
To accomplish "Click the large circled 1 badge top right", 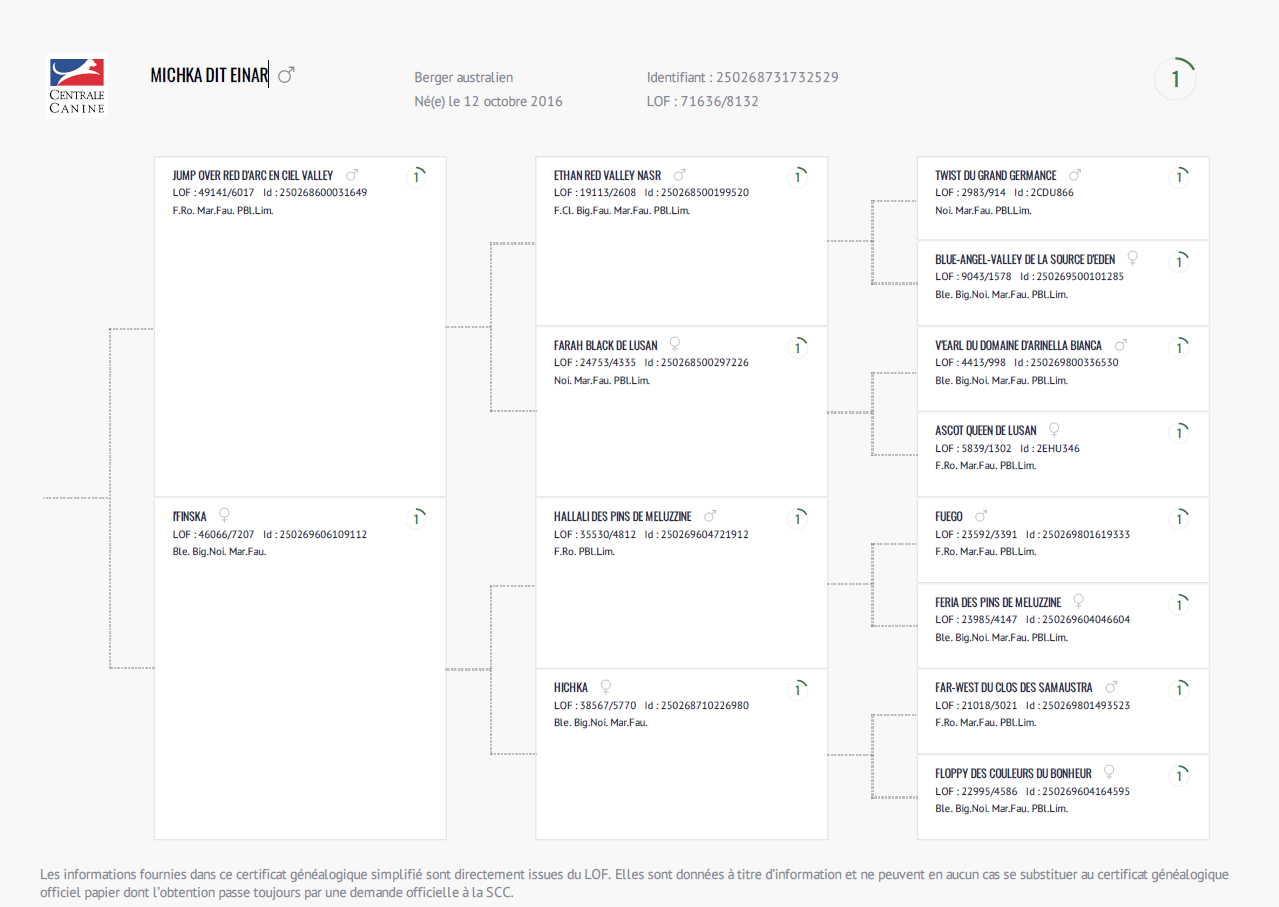I will tap(1176, 79).
